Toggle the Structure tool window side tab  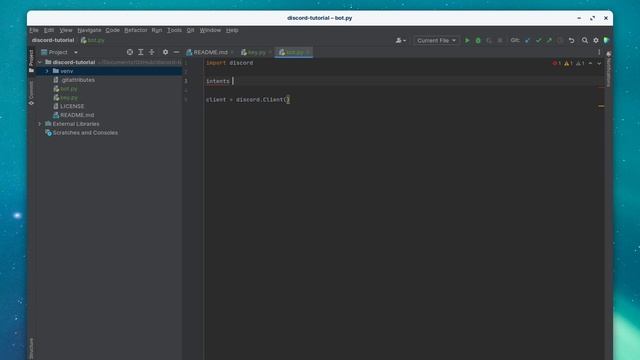coord(31,348)
